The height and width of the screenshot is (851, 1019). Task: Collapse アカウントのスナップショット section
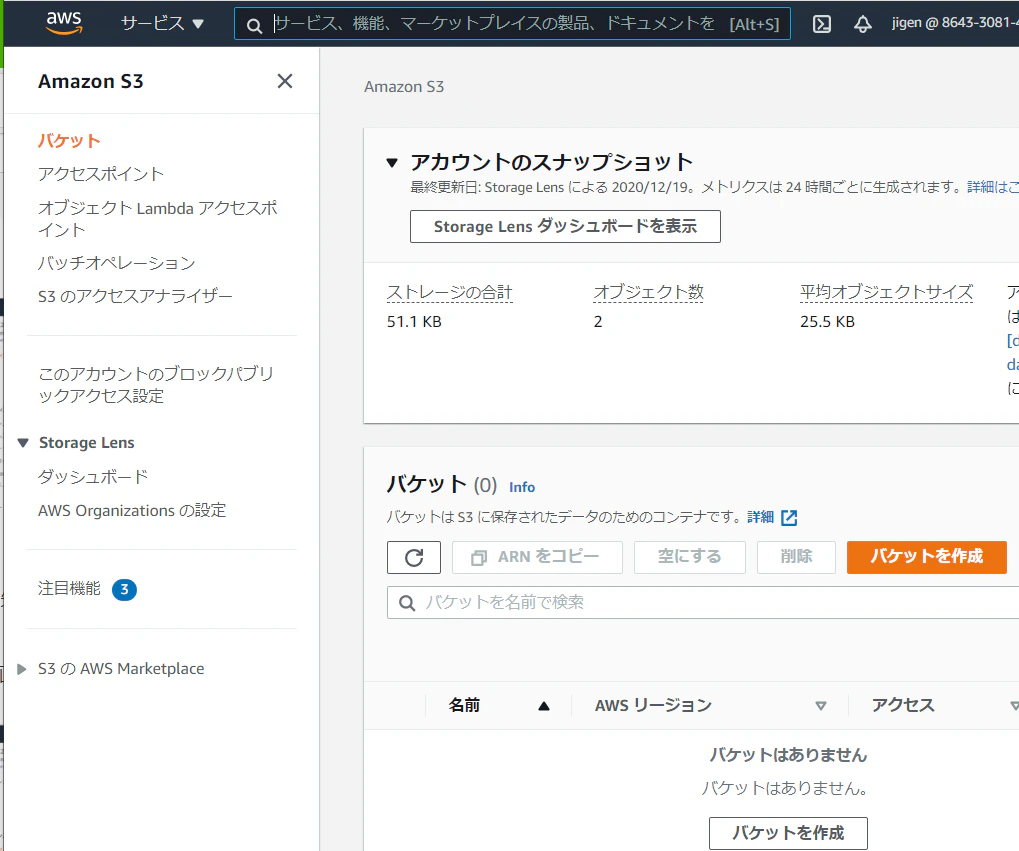pos(392,163)
